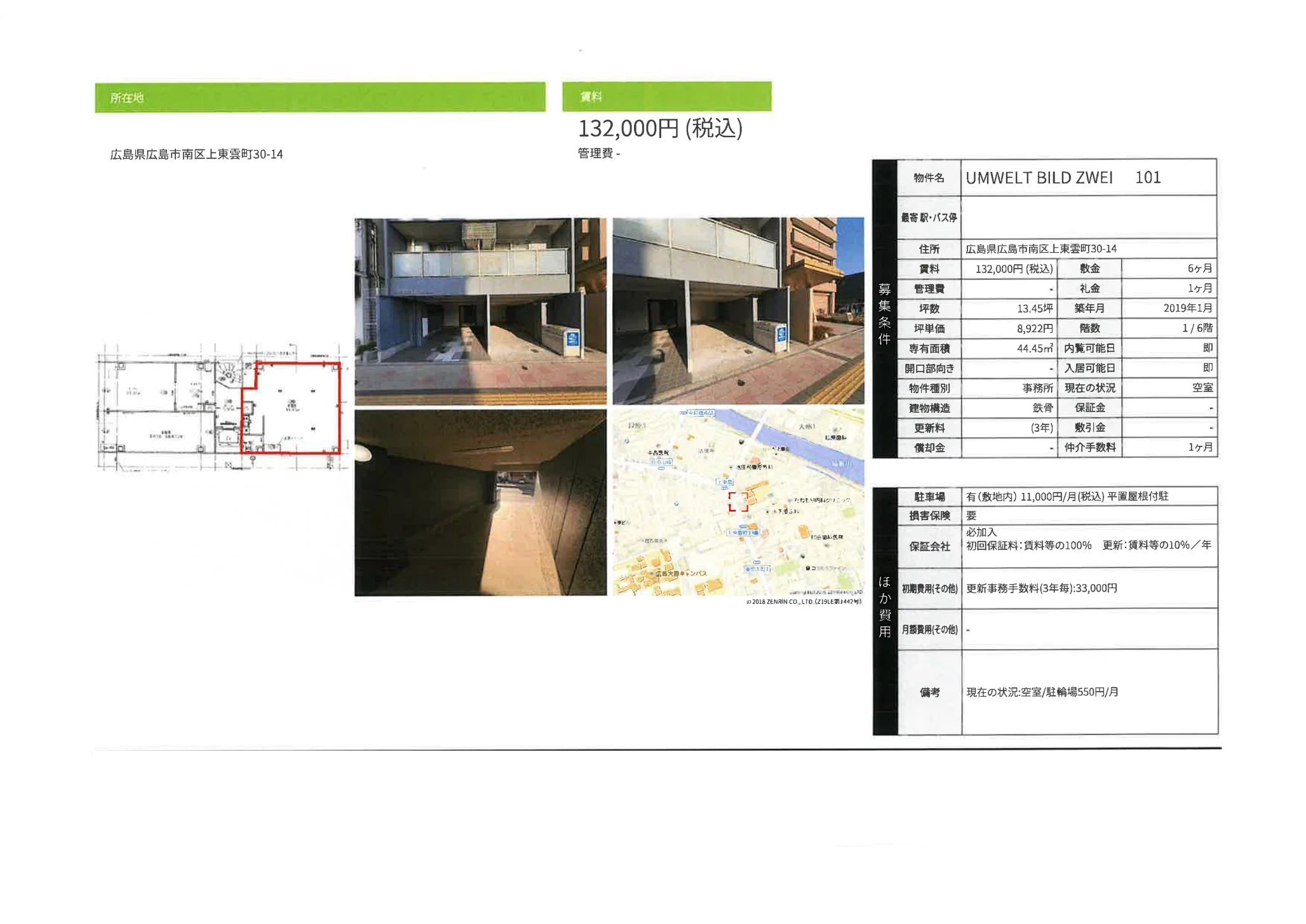Screen dimensions: 1306x924
Task: Click the dark corridor interior photo
Action: pos(480,502)
